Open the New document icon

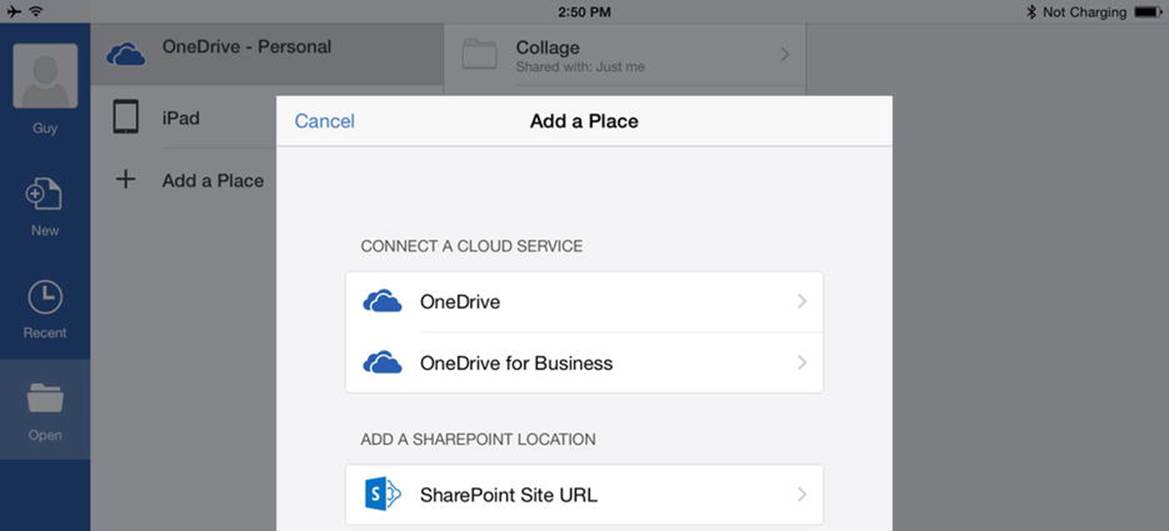tap(44, 195)
